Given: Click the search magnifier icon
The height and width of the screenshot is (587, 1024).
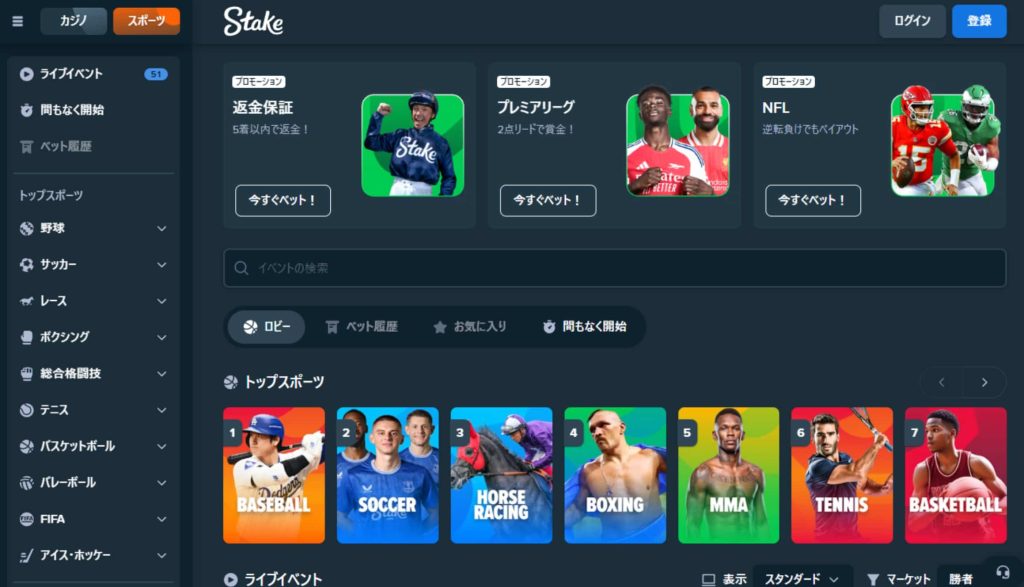Looking at the screenshot, I should coord(241,268).
